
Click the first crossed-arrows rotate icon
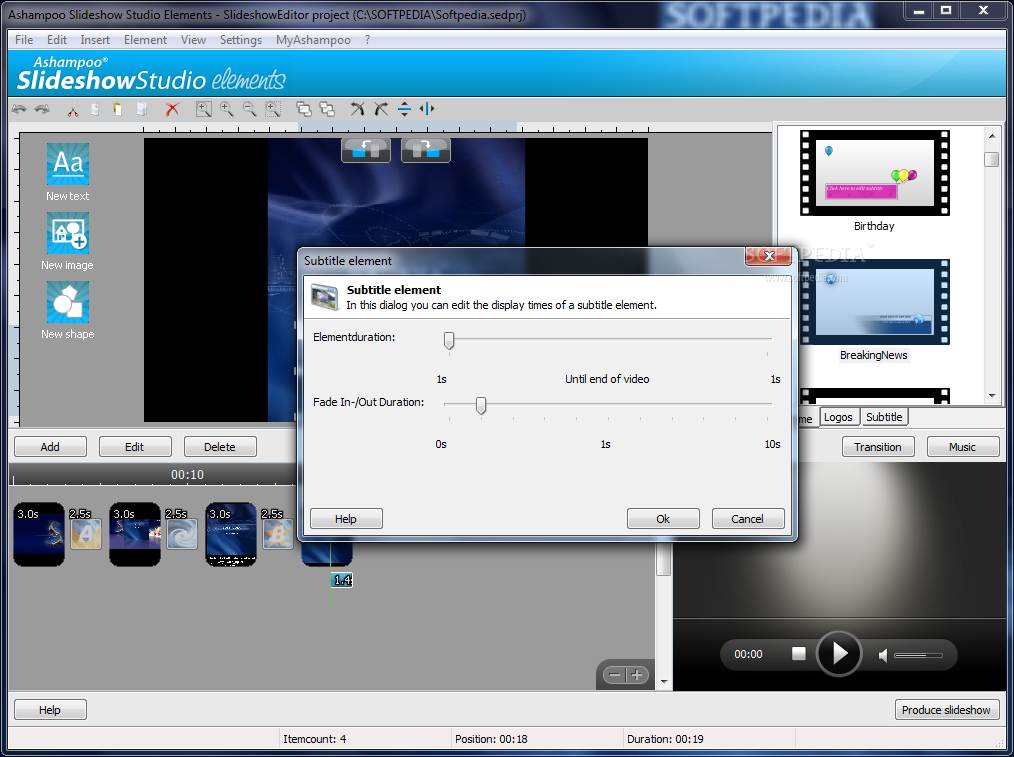pyautogui.click(x=358, y=109)
